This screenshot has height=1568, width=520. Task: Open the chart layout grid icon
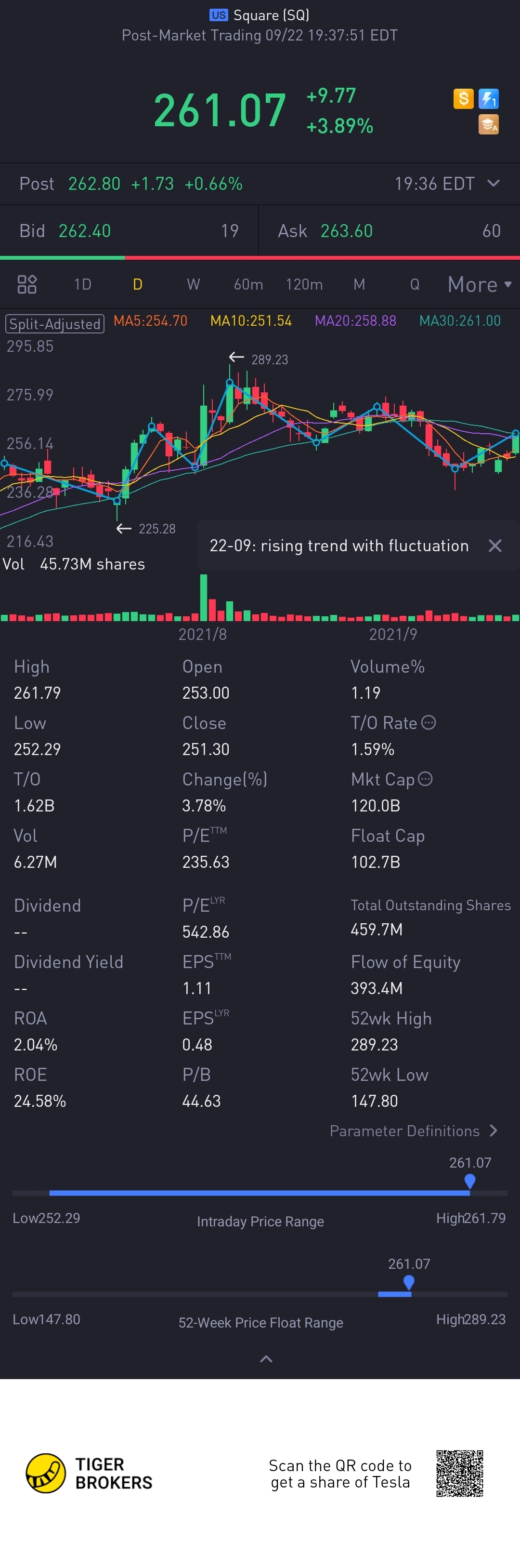pos(27,284)
